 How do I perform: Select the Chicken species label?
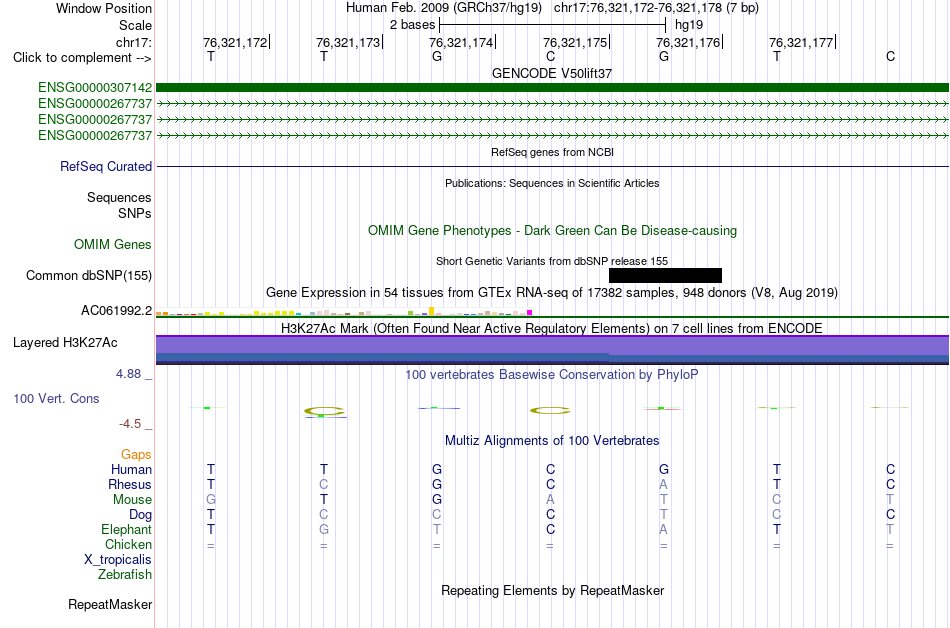[128, 544]
